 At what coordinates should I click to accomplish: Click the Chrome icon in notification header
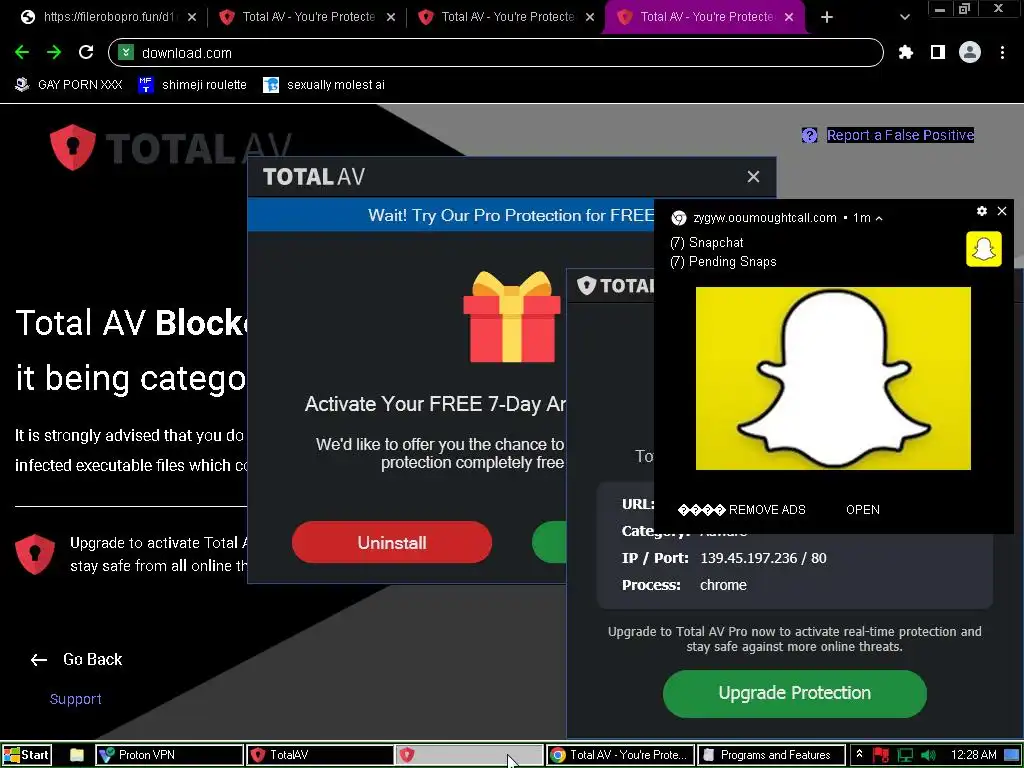point(679,218)
